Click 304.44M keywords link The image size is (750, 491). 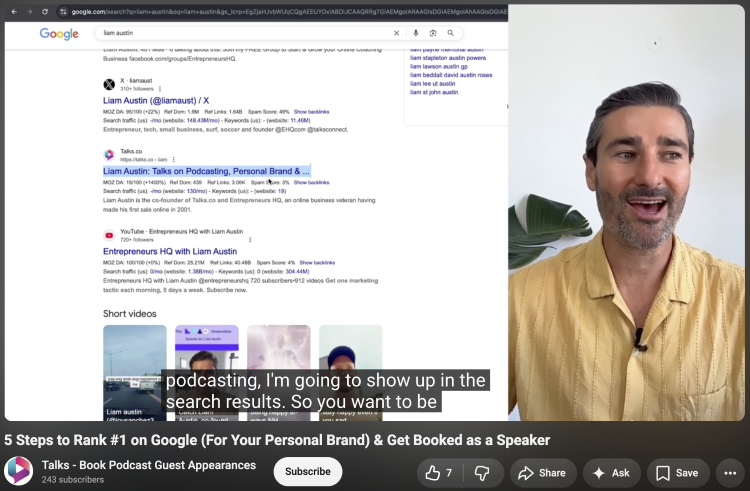point(297,272)
